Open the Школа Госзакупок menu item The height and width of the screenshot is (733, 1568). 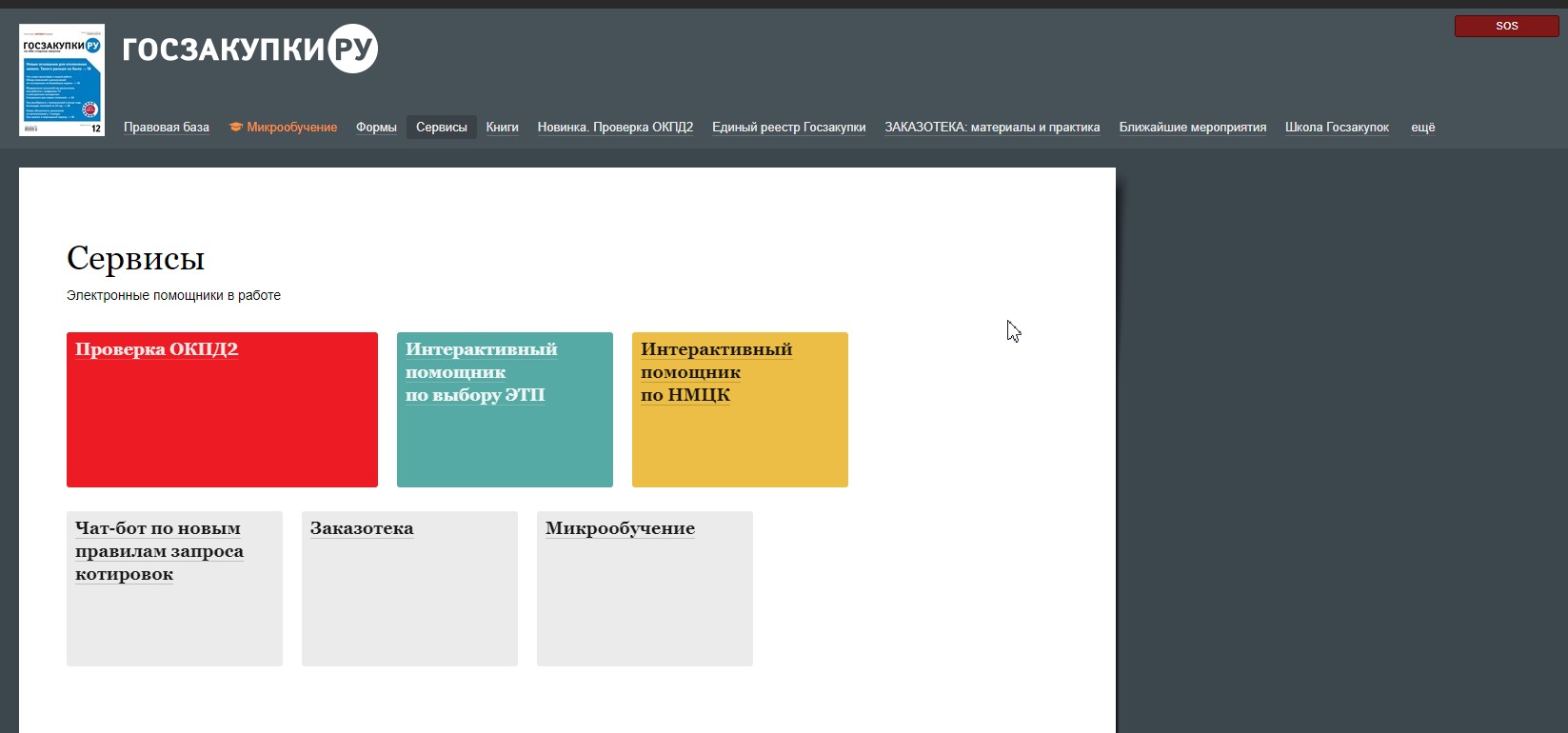tap(1337, 128)
